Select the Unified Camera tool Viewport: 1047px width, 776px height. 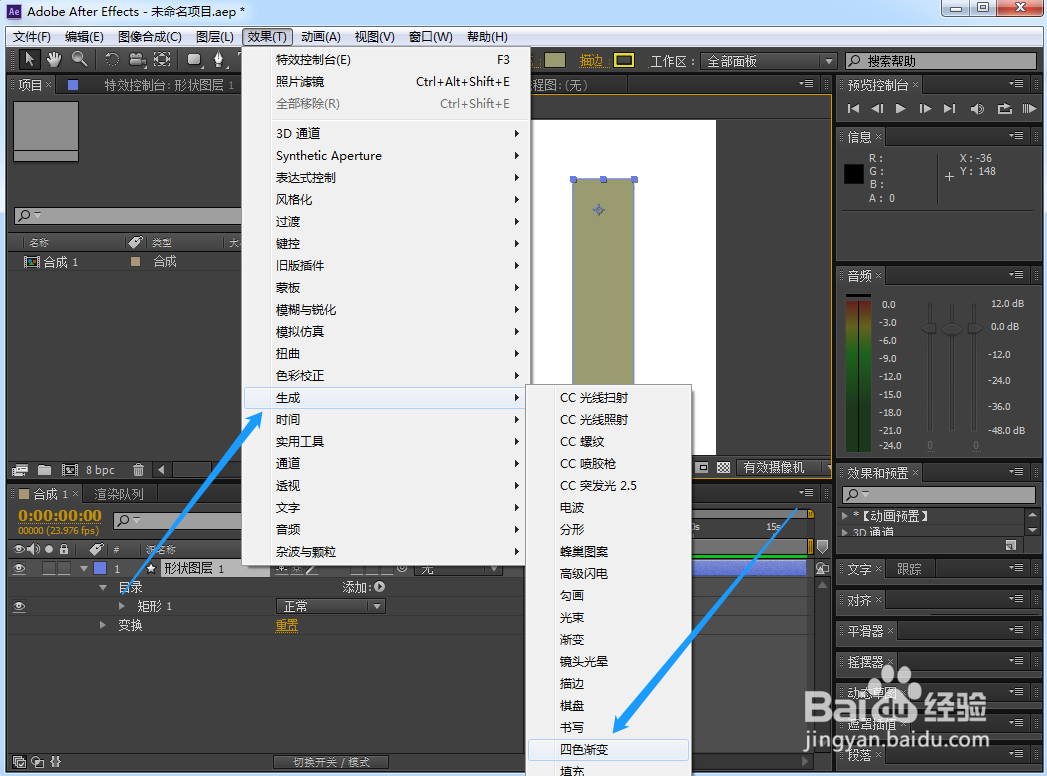point(137,59)
